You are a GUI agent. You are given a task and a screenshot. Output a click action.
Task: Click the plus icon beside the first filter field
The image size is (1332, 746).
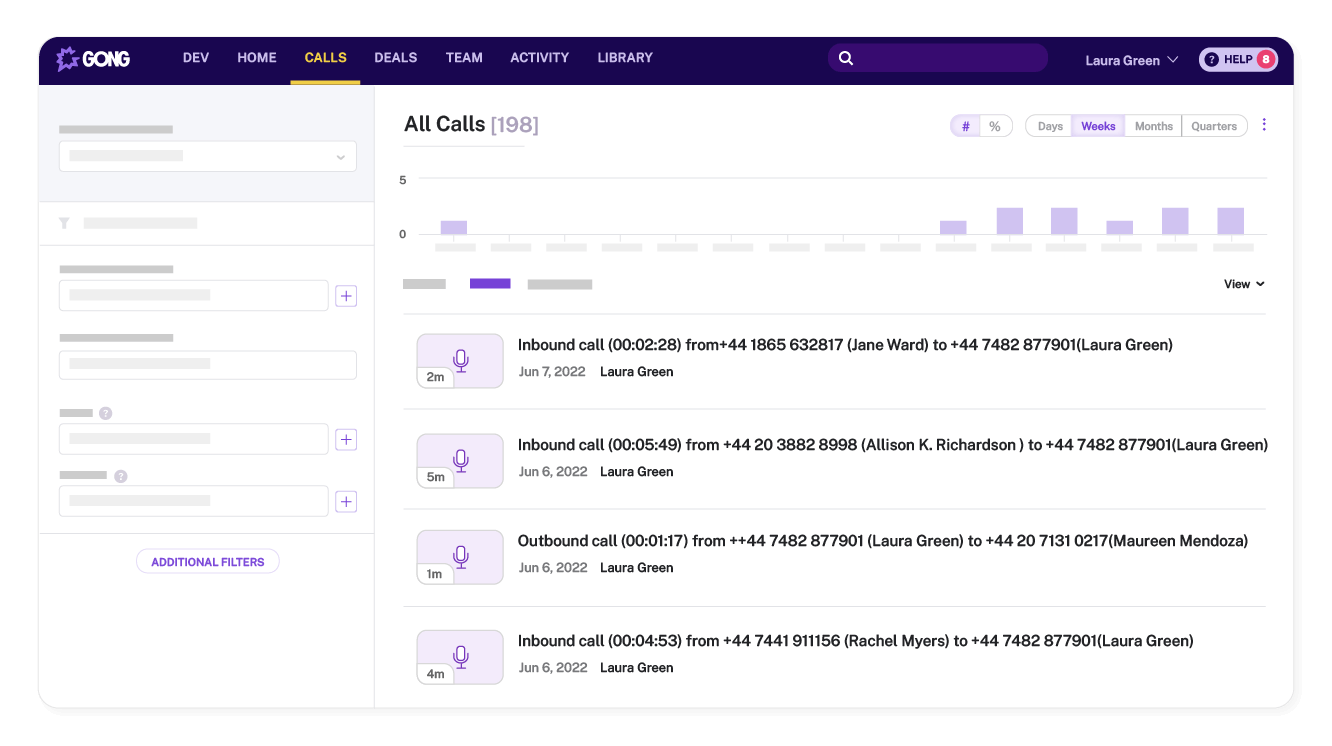pyautogui.click(x=346, y=295)
